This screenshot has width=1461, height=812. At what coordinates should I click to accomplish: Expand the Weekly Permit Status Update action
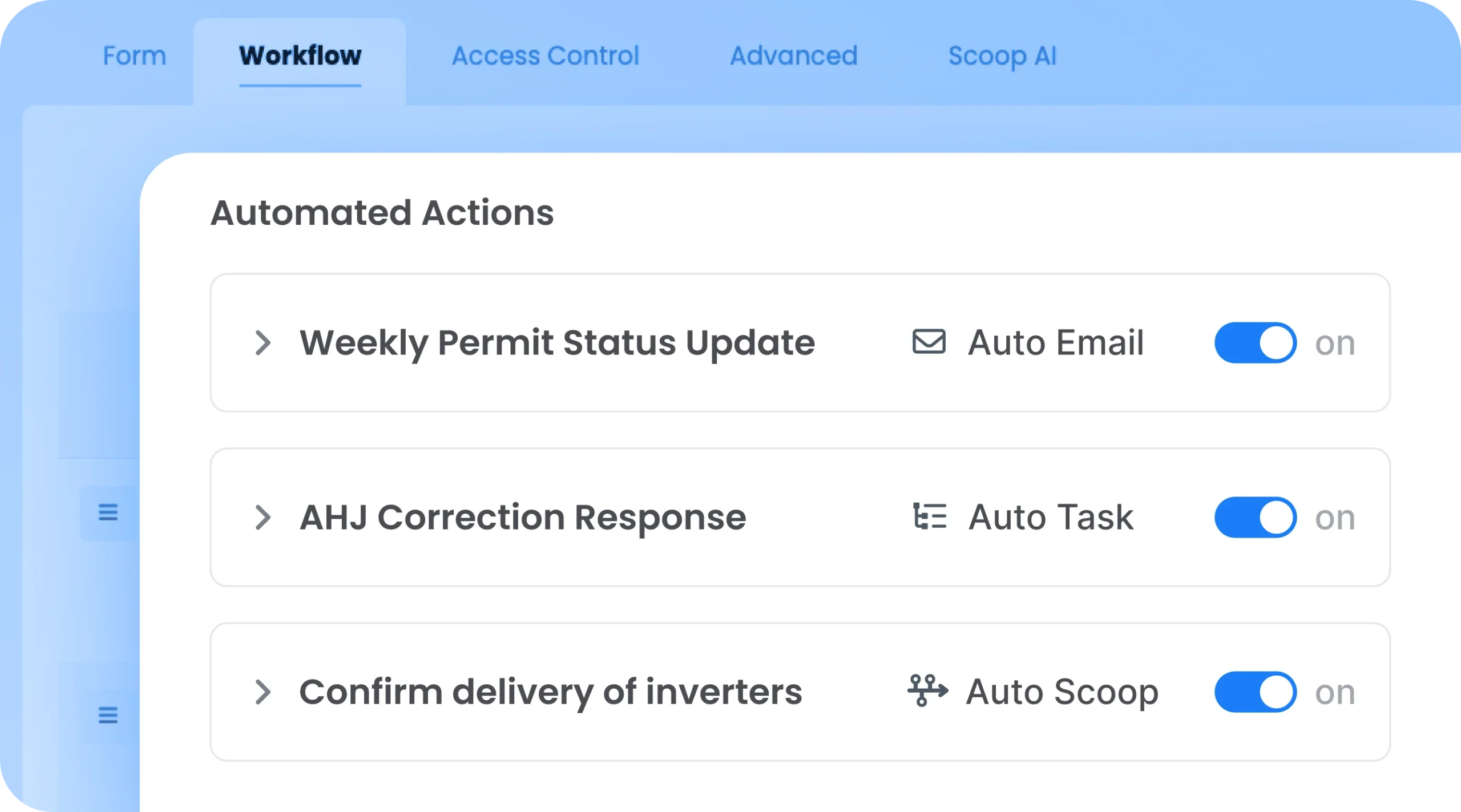(x=264, y=342)
